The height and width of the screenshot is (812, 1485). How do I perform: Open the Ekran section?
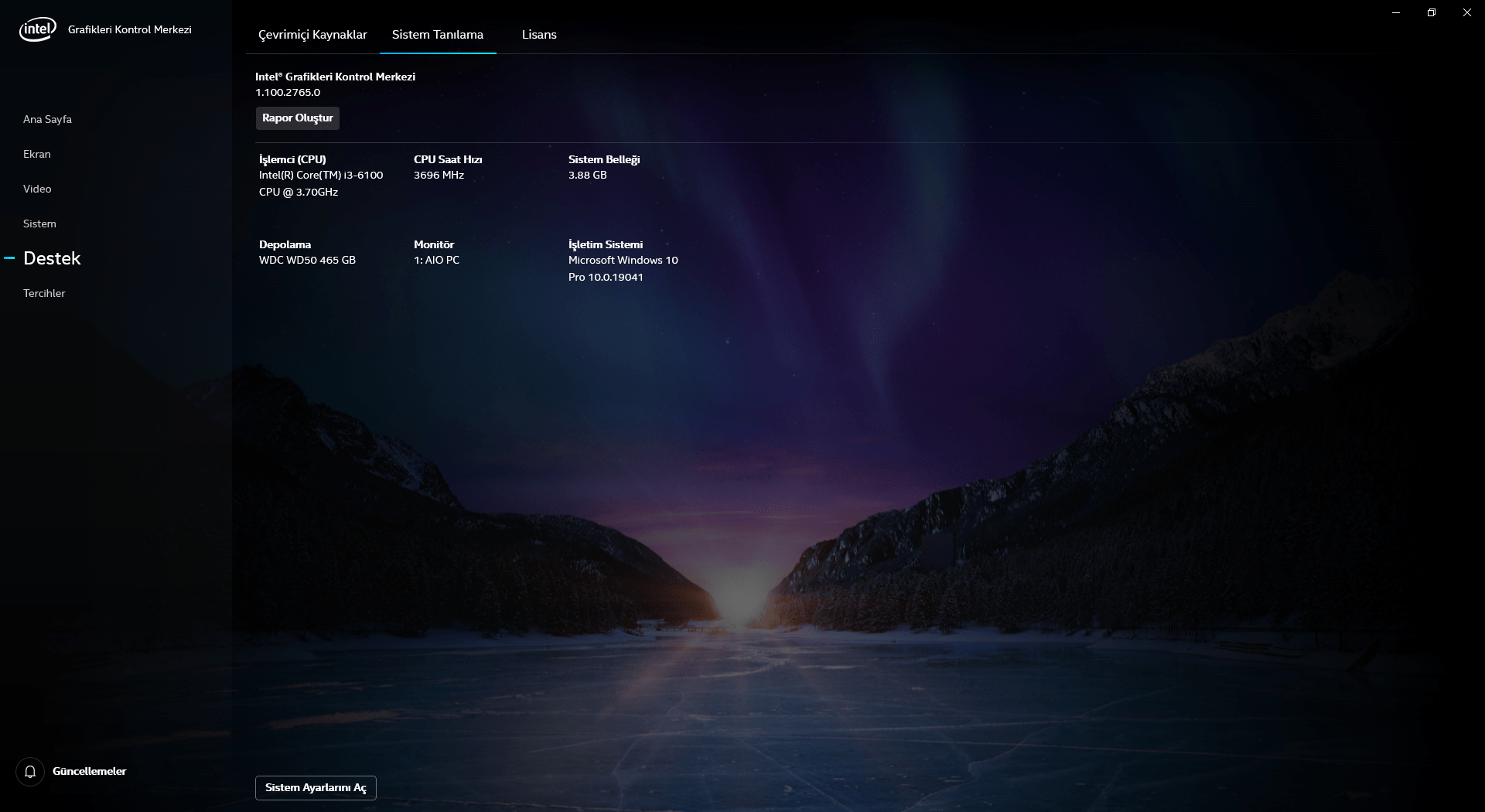37,154
